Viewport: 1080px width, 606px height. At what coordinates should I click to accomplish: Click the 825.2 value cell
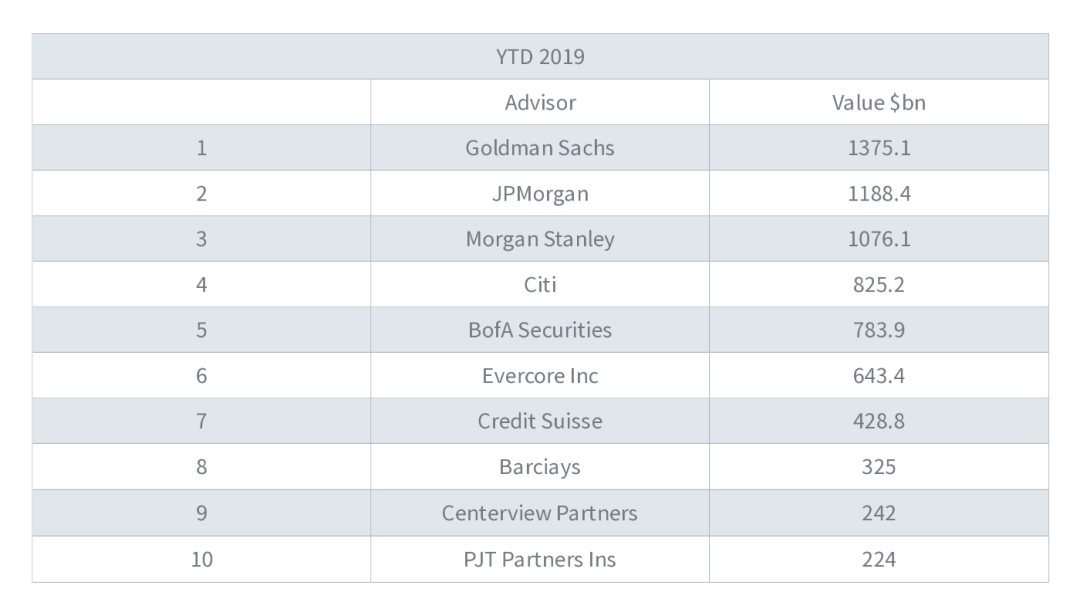click(x=878, y=285)
